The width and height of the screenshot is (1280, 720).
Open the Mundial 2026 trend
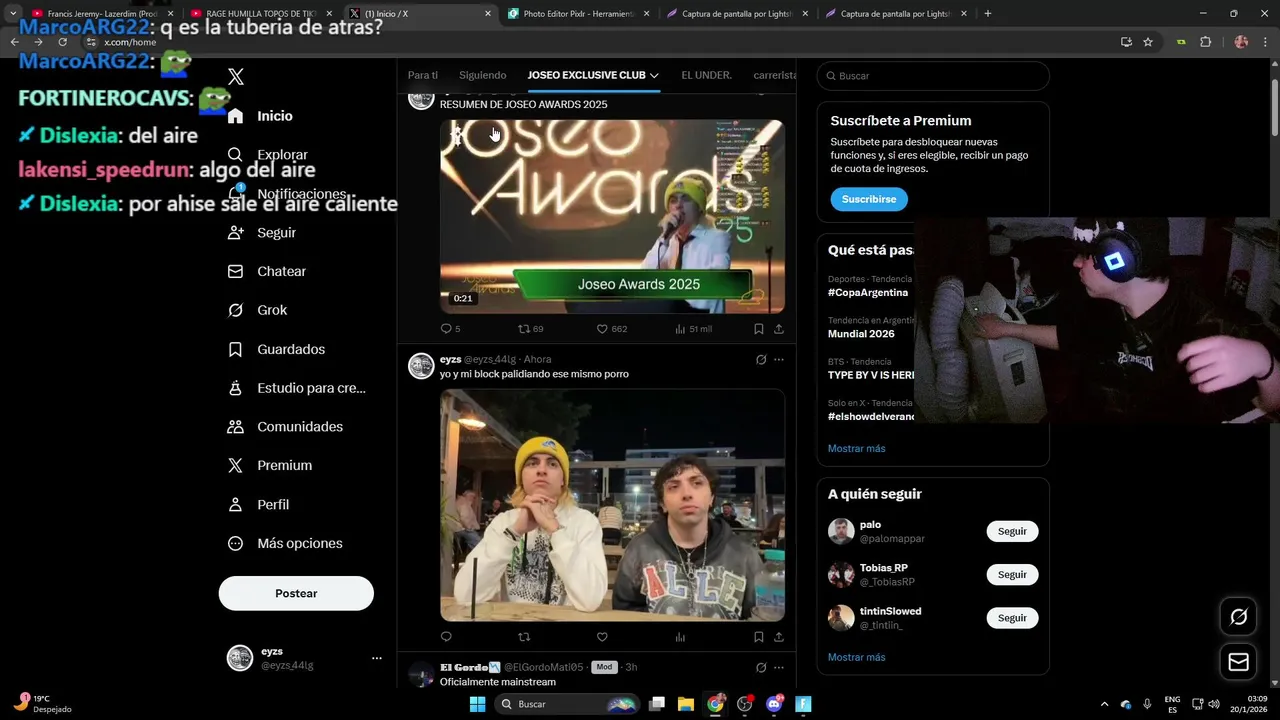point(861,334)
